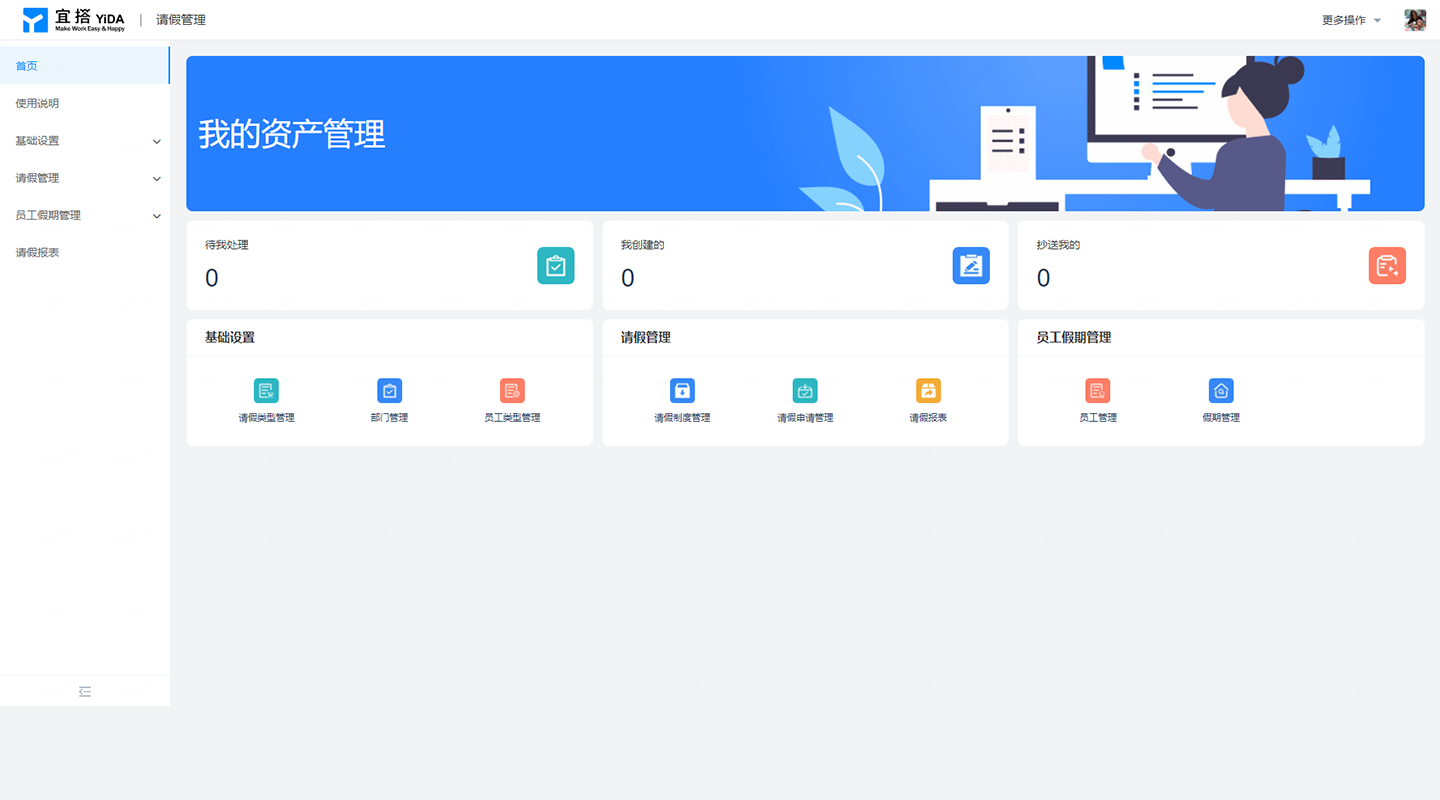Click the 员工管理 label
1440x800 pixels.
click(1098, 418)
